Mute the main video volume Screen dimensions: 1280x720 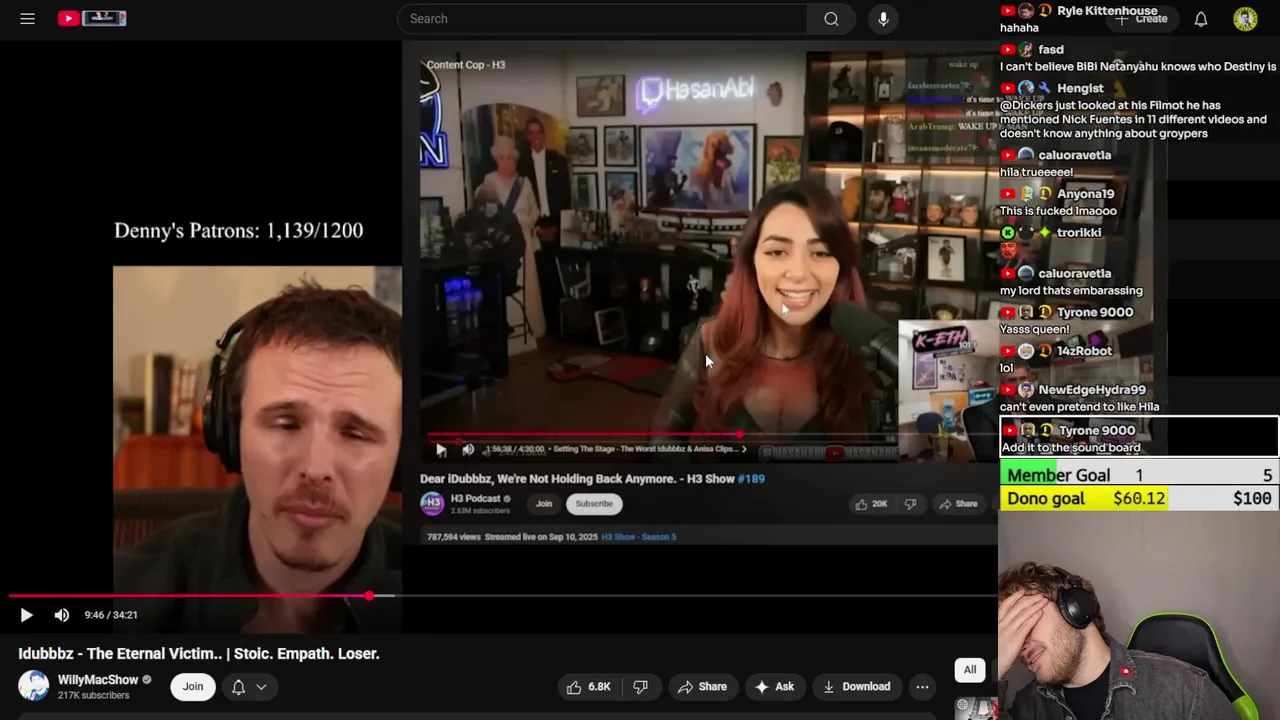pos(62,615)
